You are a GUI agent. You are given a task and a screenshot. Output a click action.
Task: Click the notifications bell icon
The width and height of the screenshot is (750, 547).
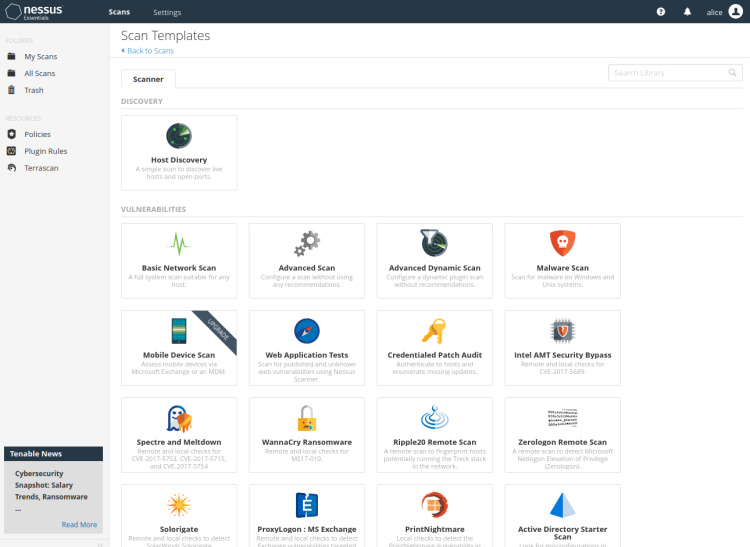[687, 12]
